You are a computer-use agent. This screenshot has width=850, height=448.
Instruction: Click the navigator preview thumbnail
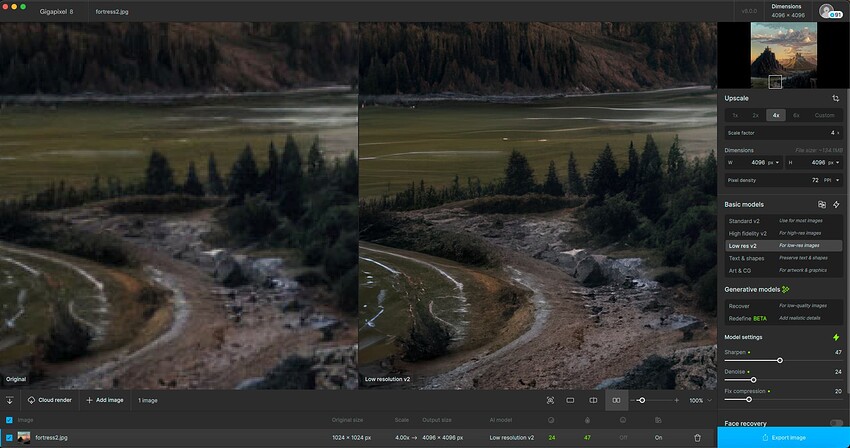(783, 55)
